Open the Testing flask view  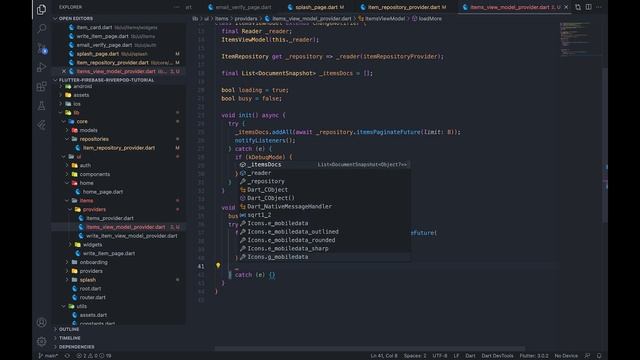pyautogui.click(x=41, y=106)
